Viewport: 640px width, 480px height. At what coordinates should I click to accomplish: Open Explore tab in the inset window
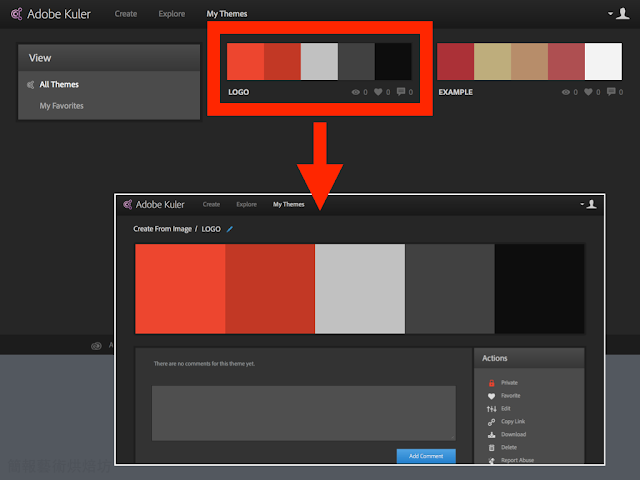point(247,204)
